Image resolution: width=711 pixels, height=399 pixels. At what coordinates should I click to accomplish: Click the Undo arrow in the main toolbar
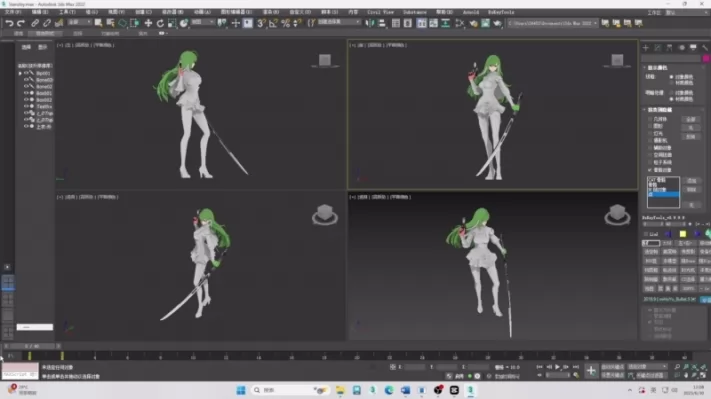[x=9, y=23]
